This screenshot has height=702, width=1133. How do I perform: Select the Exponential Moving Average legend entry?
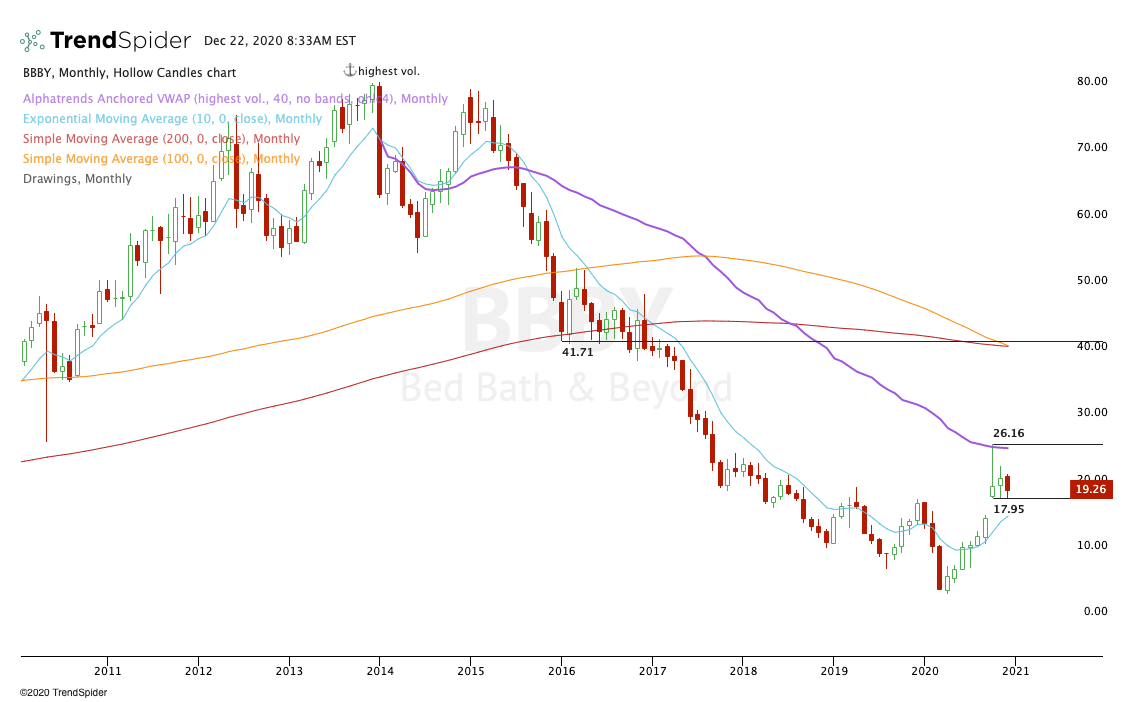pyautogui.click(x=173, y=118)
